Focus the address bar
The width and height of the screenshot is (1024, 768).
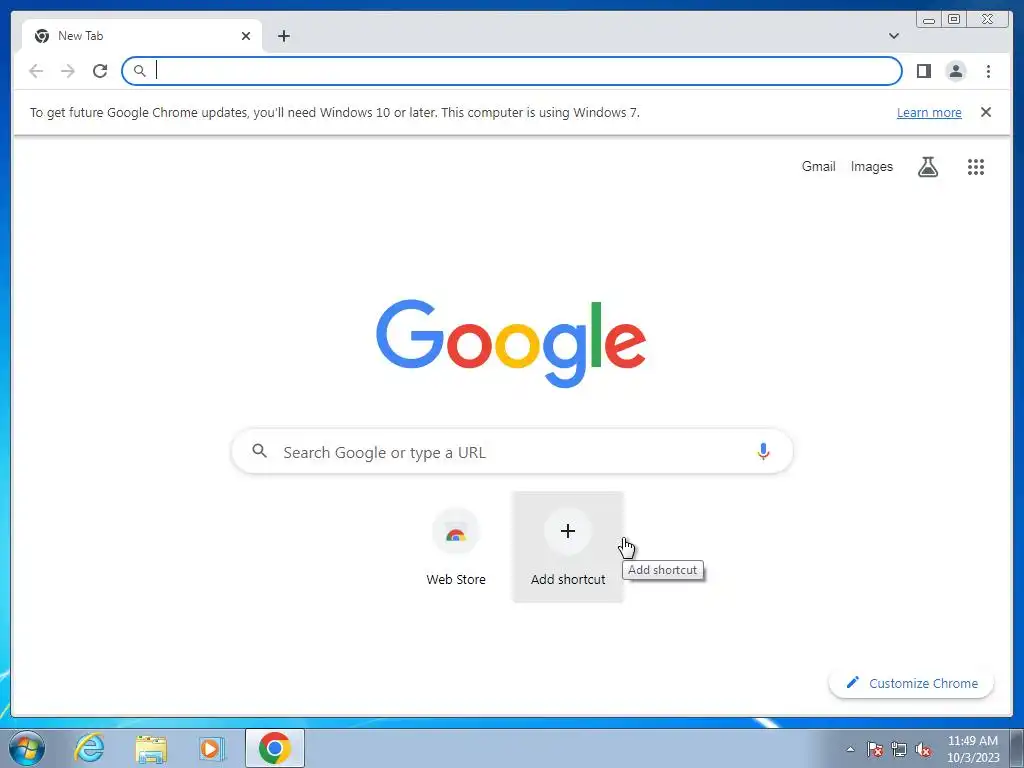[x=512, y=71]
